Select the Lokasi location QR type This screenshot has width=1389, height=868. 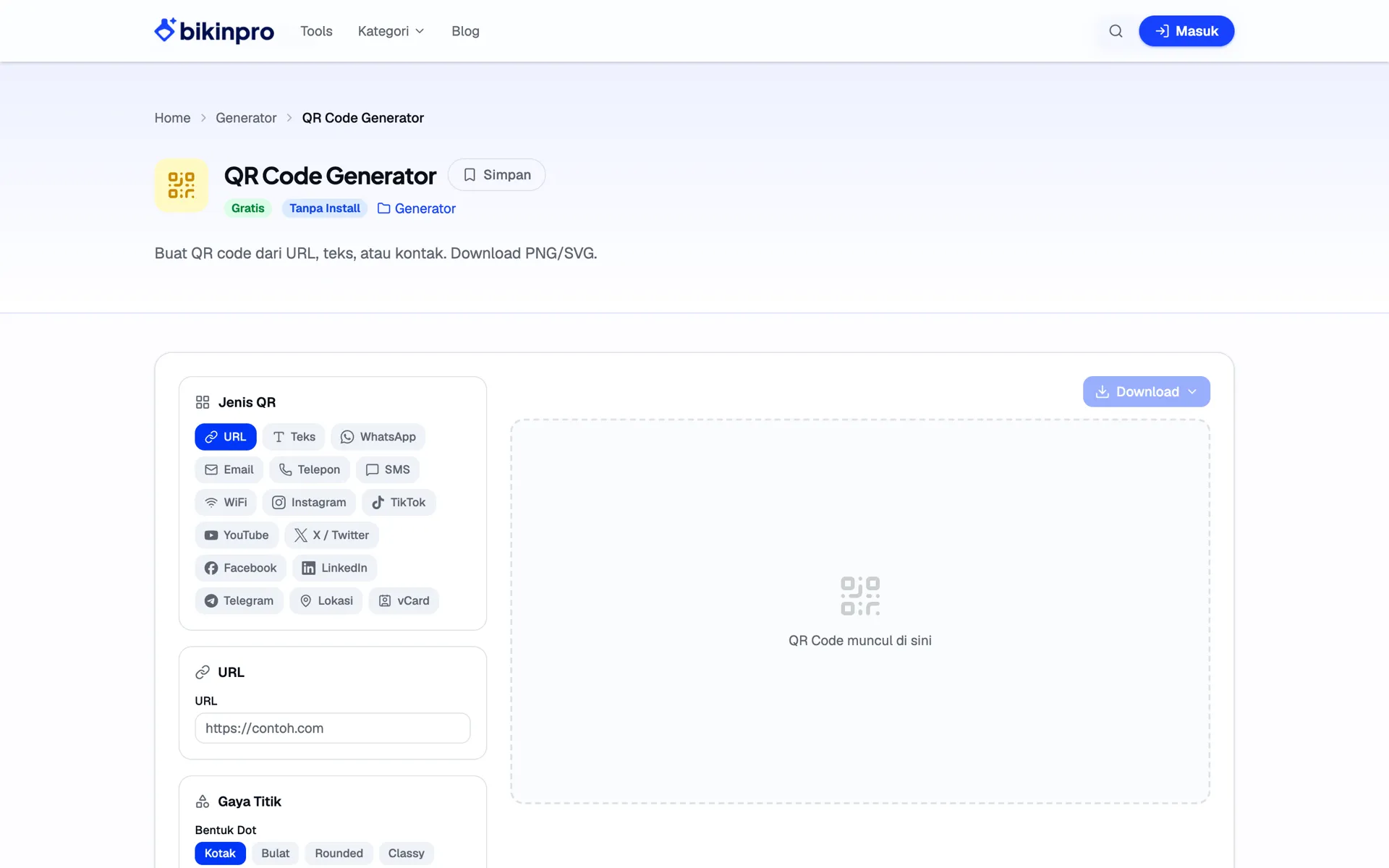coord(326,600)
